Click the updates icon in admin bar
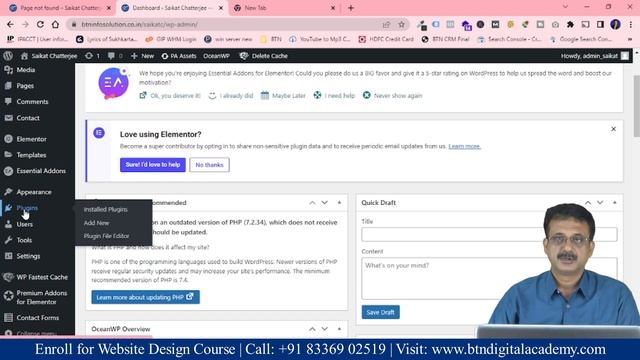The width and height of the screenshot is (640, 360). 92,56
